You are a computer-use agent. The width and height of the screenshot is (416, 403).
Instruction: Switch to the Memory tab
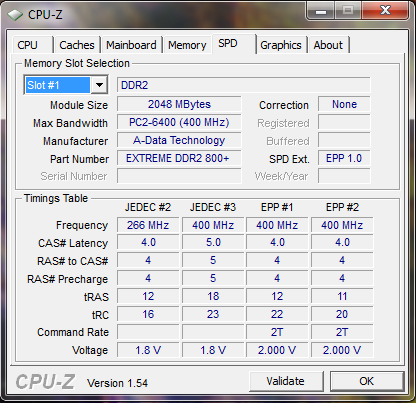tap(187, 45)
